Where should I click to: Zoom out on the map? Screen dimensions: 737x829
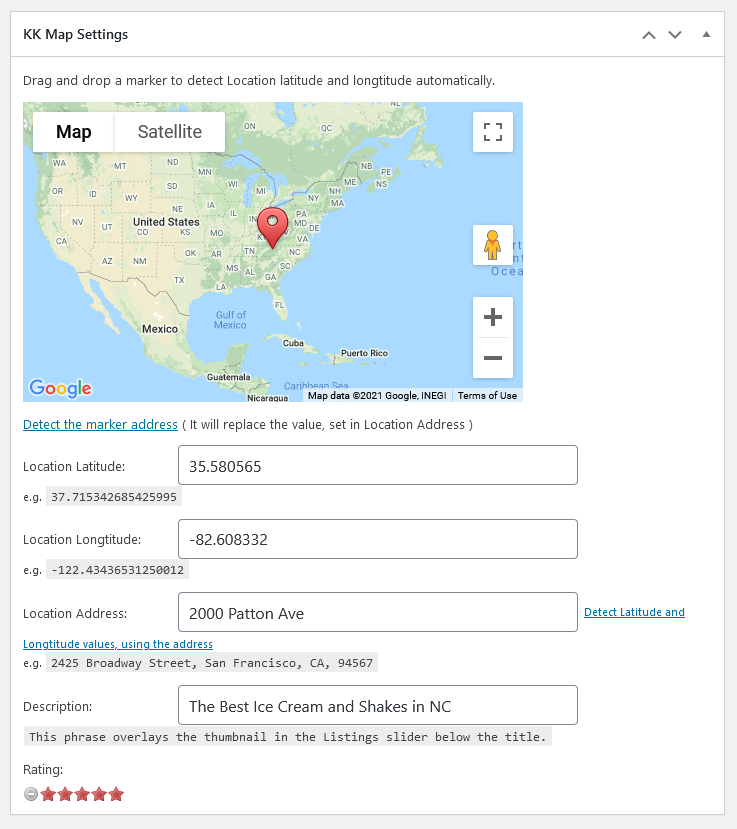pyautogui.click(x=492, y=358)
